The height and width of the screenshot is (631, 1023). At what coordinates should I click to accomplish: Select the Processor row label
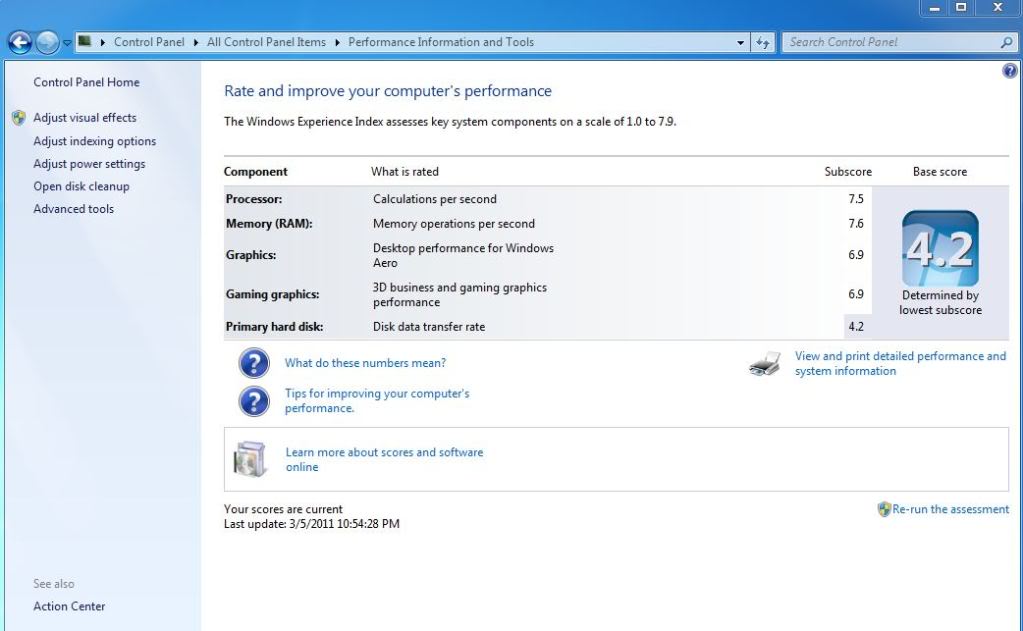[254, 199]
